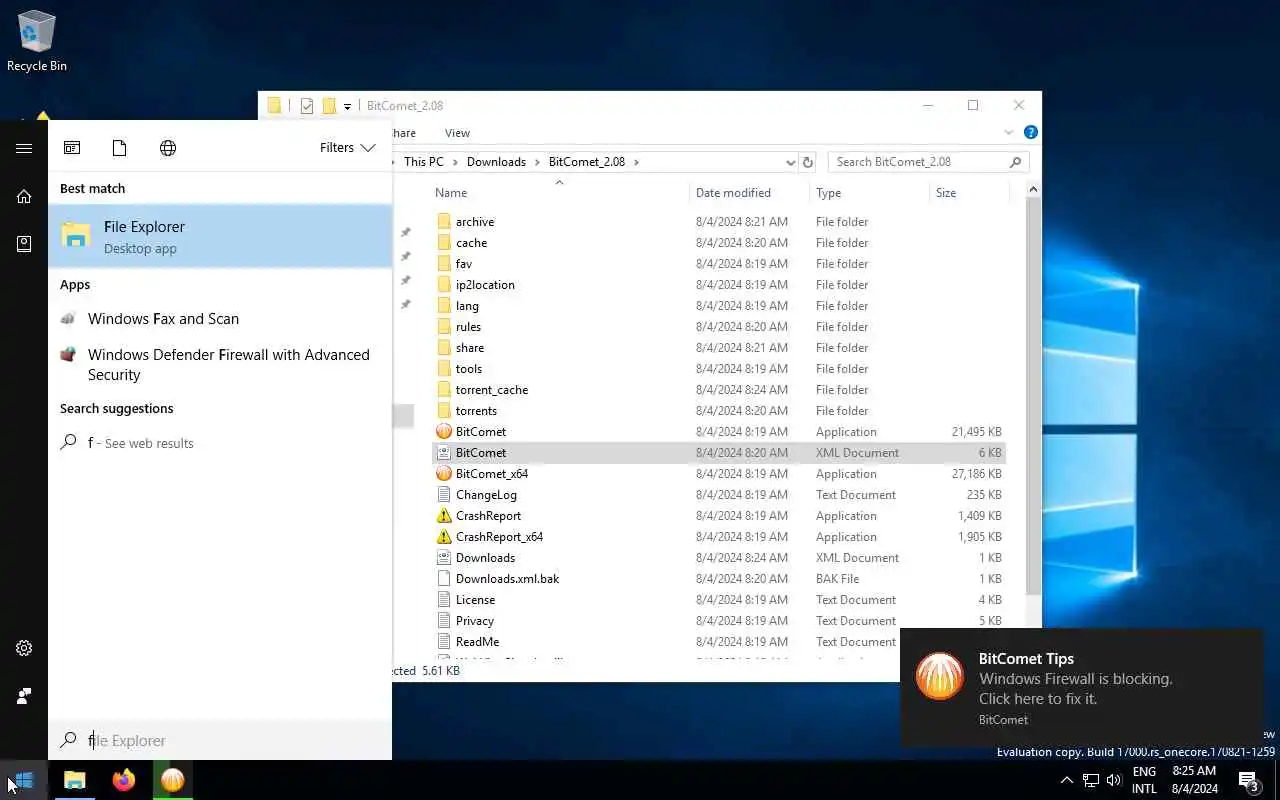Viewport: 1280px width, 800px height.
Task: Open File Explorer help icon
Action: coord(1031,132)
